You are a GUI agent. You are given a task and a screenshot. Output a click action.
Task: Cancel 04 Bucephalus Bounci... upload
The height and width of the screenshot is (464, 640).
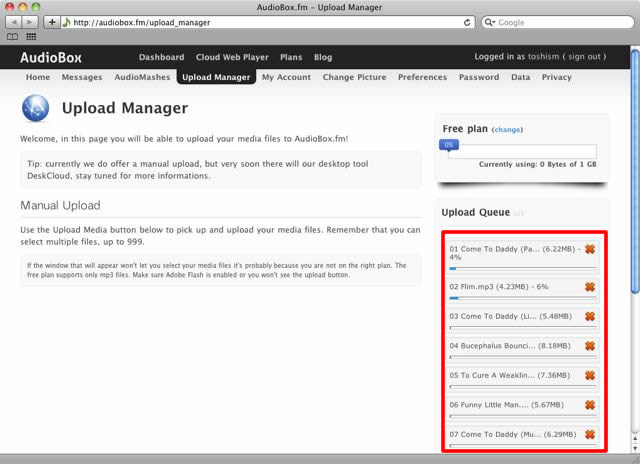pyautogui.click(x=590, y=346)
